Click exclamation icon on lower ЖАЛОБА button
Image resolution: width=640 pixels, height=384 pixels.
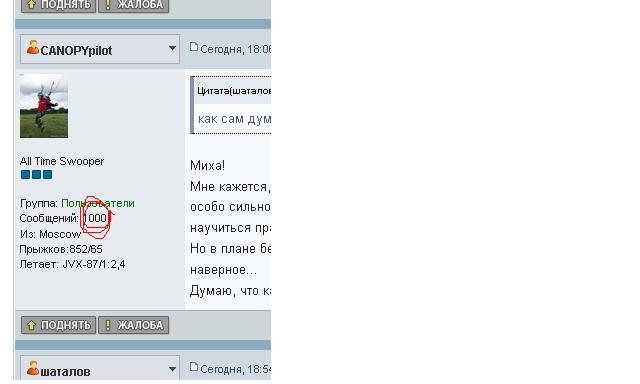pyautogui.click(x=108, y=325)
